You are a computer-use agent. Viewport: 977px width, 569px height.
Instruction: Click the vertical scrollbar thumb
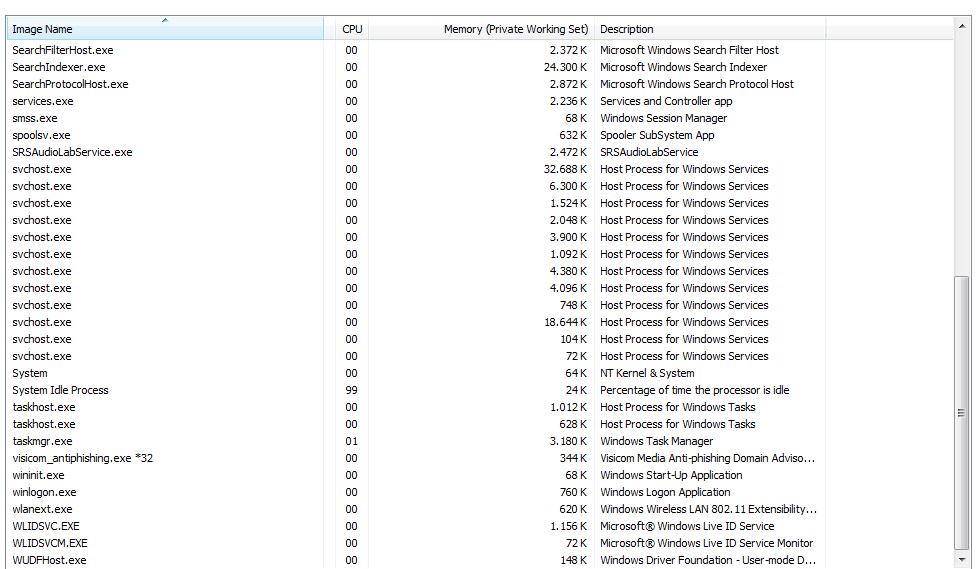point(962,413)
